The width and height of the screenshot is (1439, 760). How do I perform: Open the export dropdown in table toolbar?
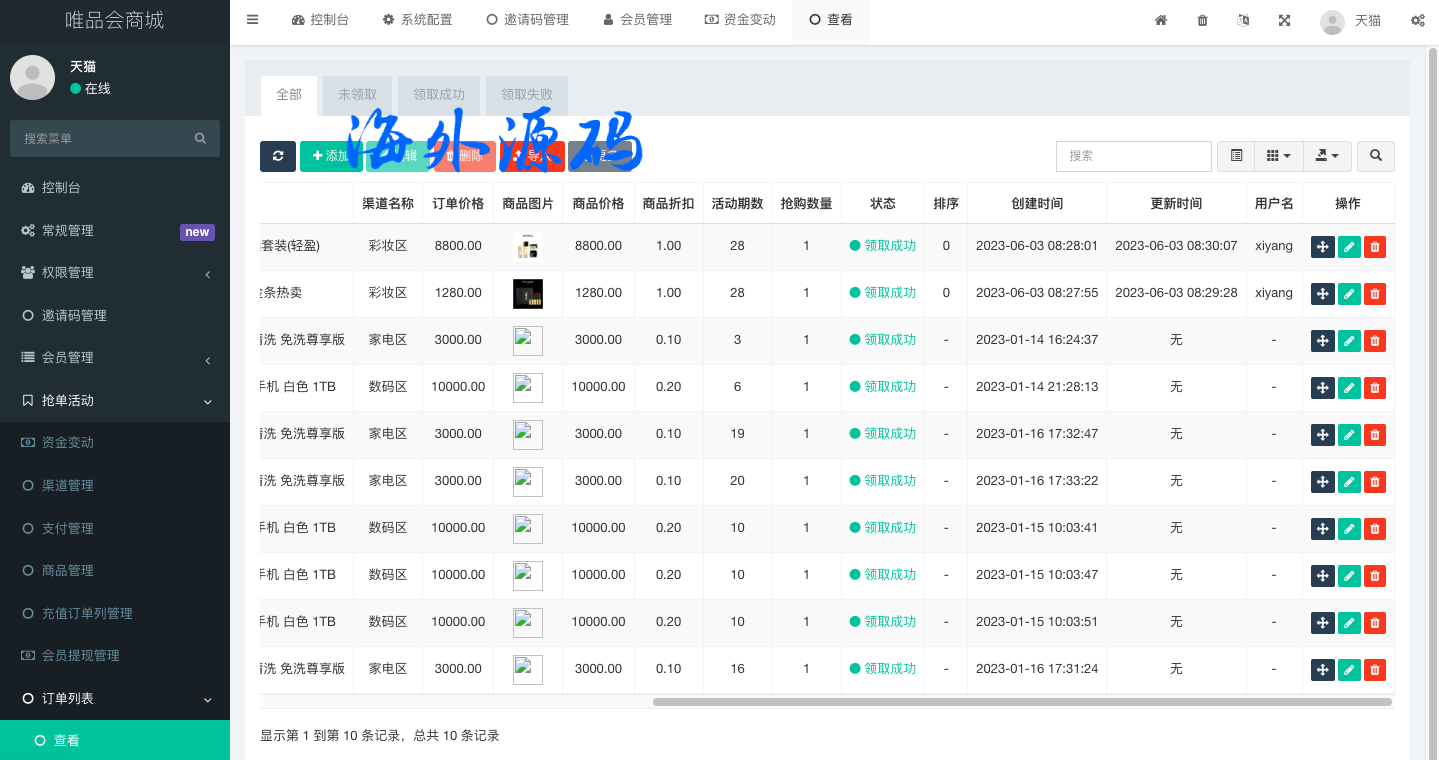pyautogui.click(x=1327, y=156)
